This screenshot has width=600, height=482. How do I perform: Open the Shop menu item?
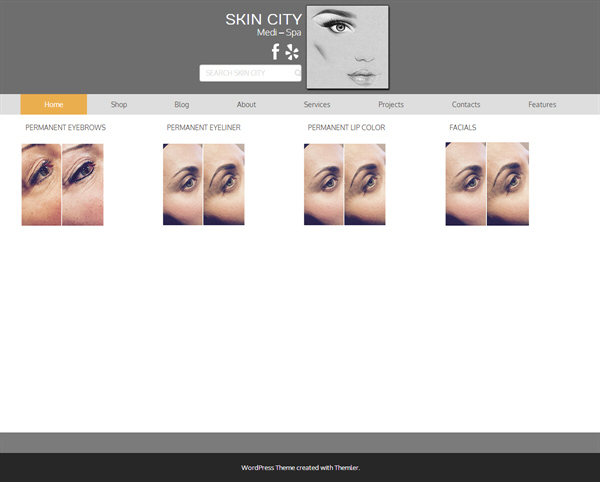(119, 104)
